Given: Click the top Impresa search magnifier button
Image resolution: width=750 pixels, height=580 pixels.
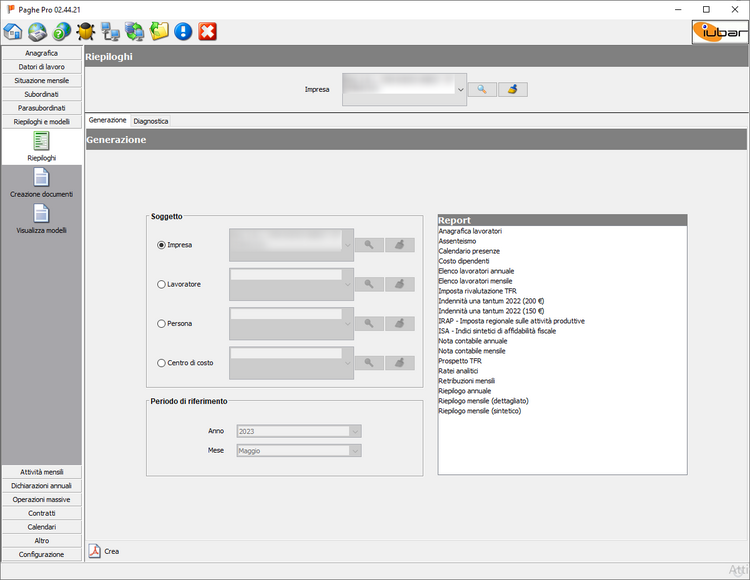Looking at the screenshot, I should [482, 90].
